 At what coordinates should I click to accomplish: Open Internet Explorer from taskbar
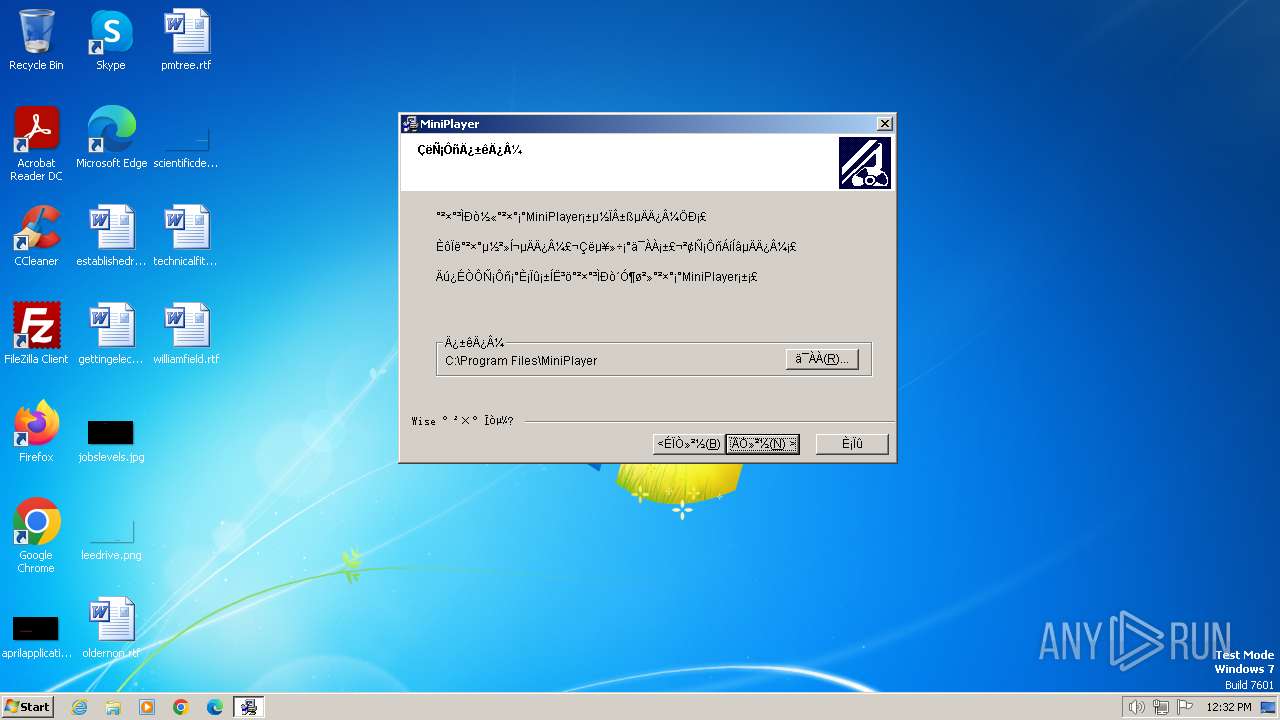[79, 707]
